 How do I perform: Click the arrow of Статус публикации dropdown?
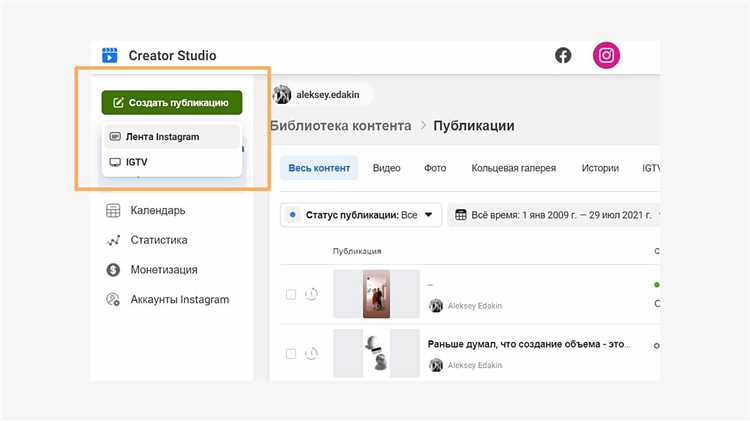429,215
